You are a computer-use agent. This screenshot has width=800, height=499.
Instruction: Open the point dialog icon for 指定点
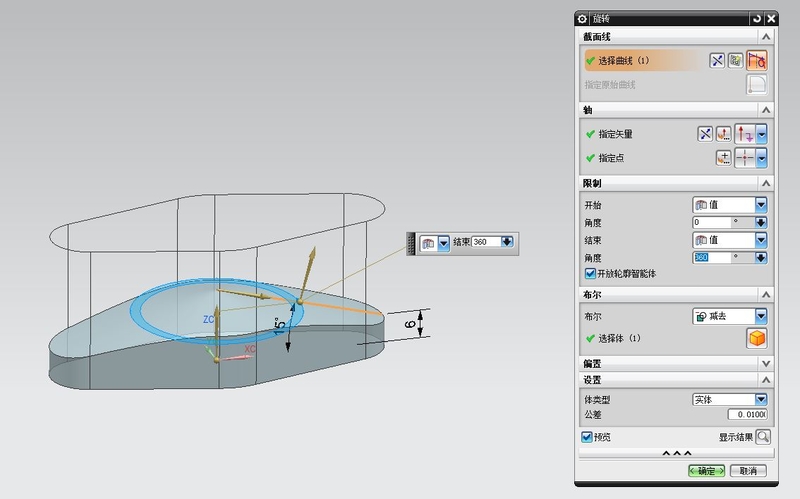(x=723, y=158)
